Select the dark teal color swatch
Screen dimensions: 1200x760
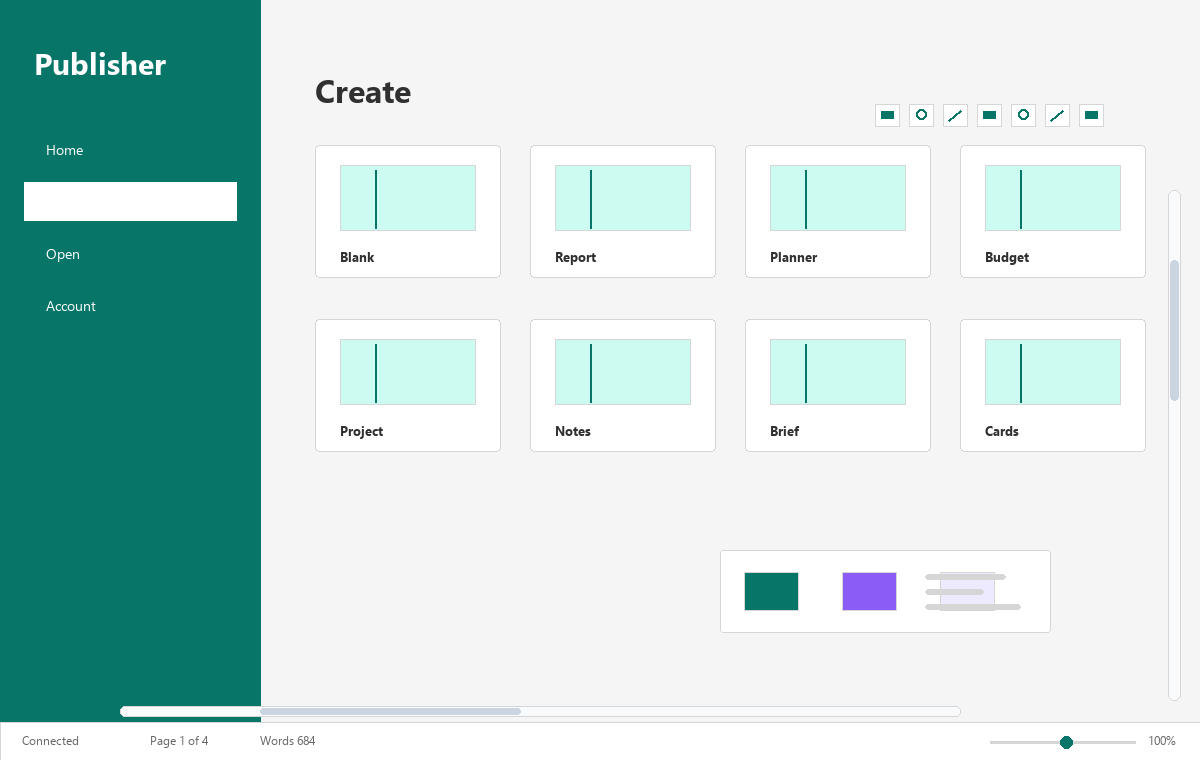point(771,591)
